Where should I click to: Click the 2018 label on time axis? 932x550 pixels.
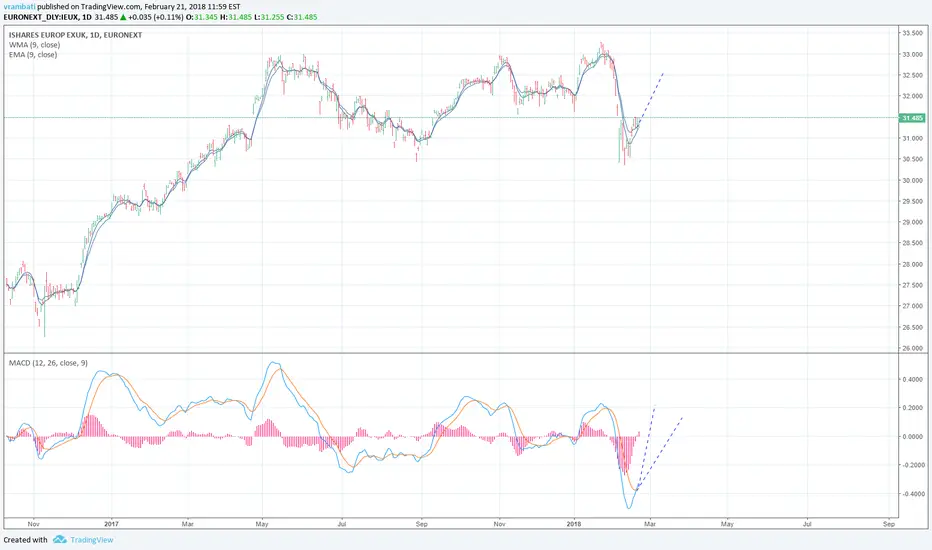574,524
